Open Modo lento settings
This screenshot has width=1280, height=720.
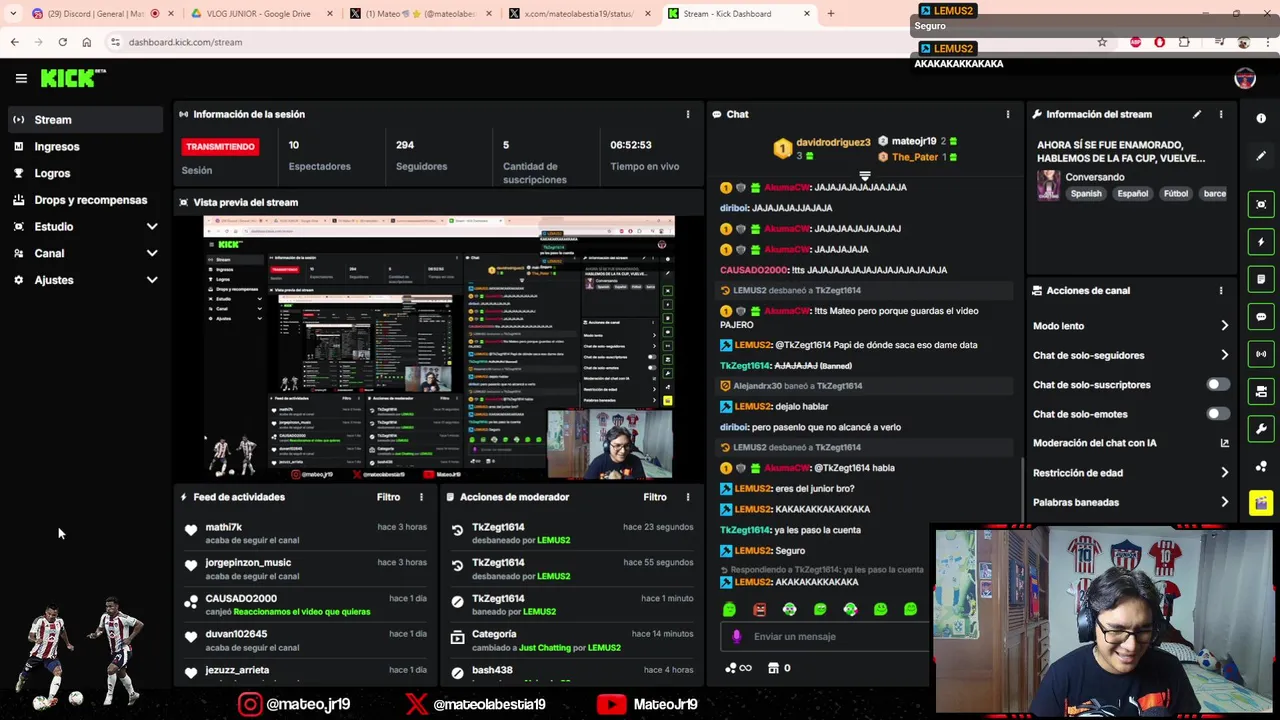[x=1131, y=326]
